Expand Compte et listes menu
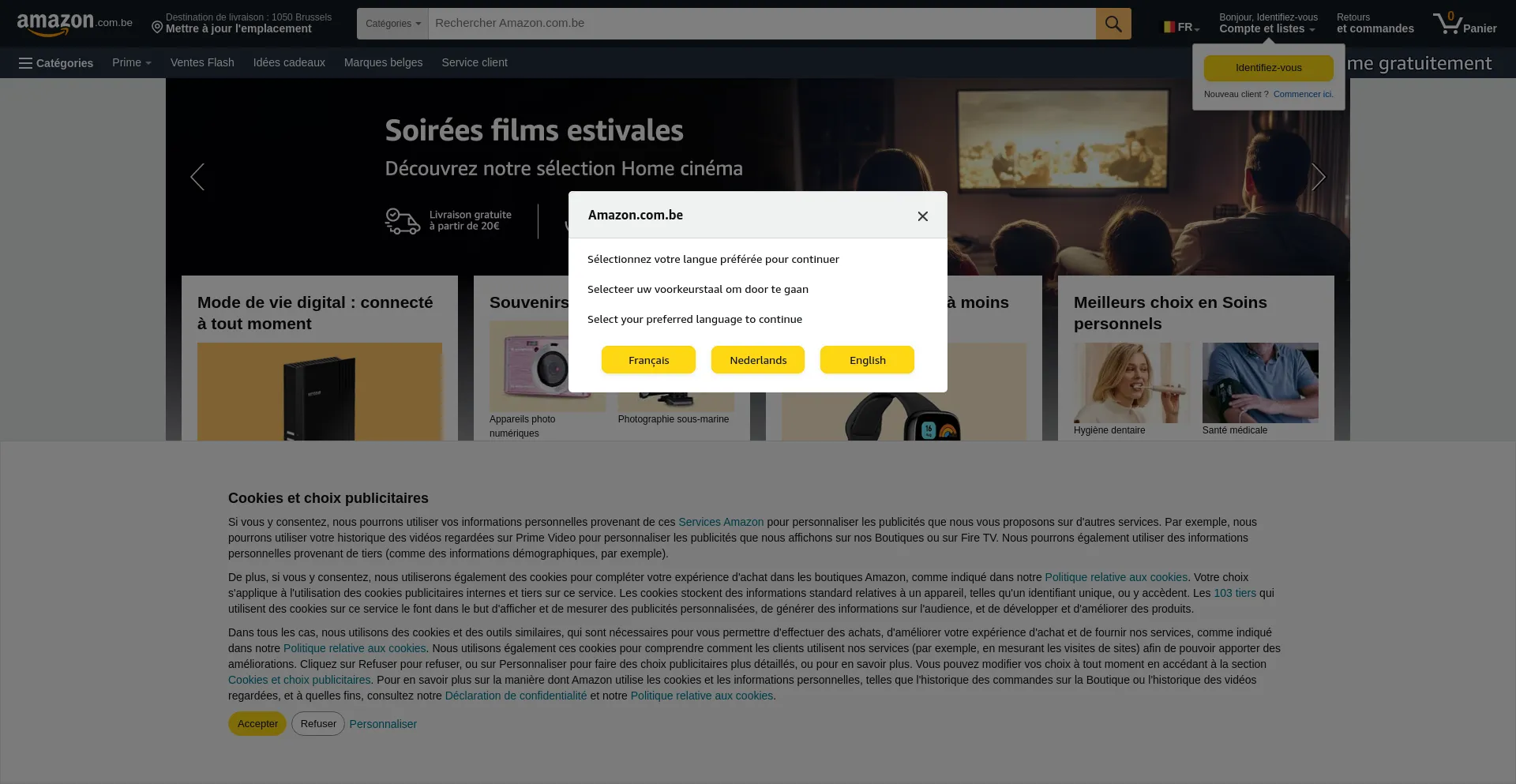The width and height of the screenshot is (1516, 784). pos(1268,24)
